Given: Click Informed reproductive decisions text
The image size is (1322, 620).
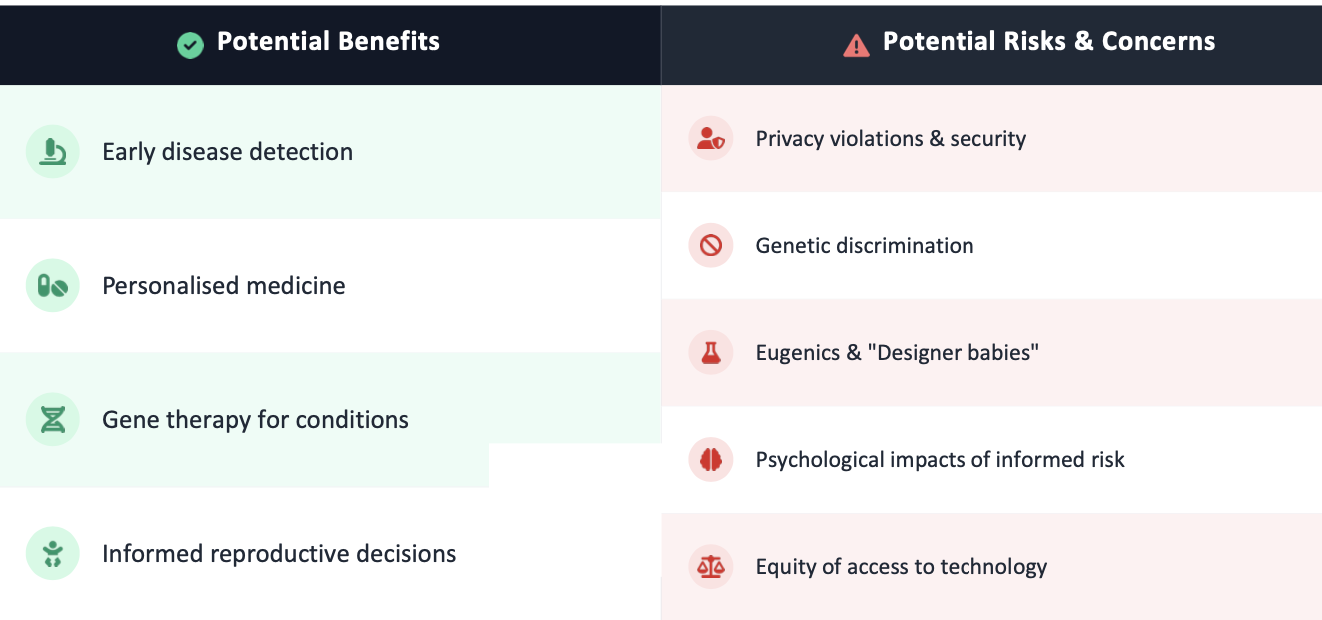Looking at the screenshot, I should coord(279,553).
